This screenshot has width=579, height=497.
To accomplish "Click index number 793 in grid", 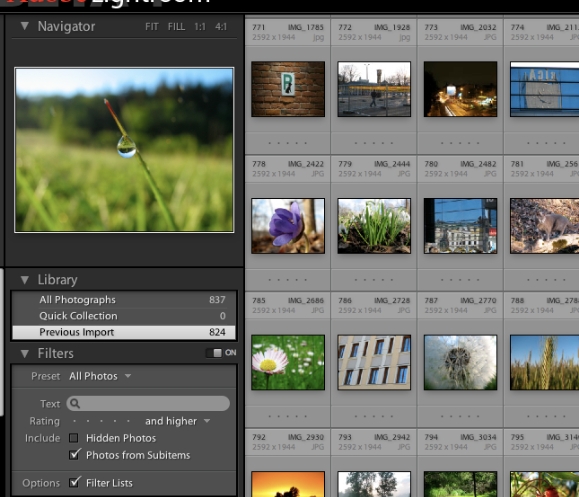I will 345,437.
